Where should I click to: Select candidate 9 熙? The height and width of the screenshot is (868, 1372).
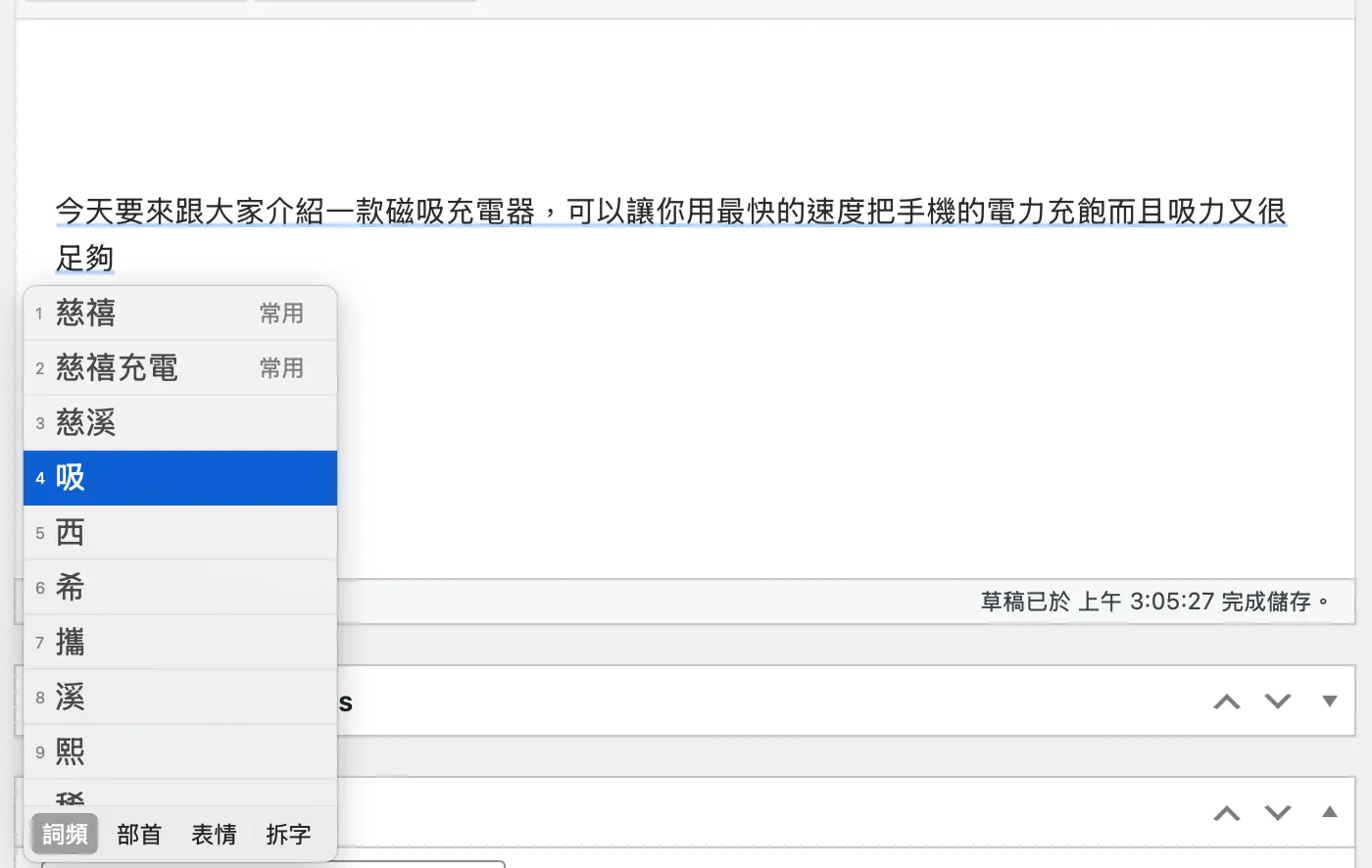coord(180,752)
